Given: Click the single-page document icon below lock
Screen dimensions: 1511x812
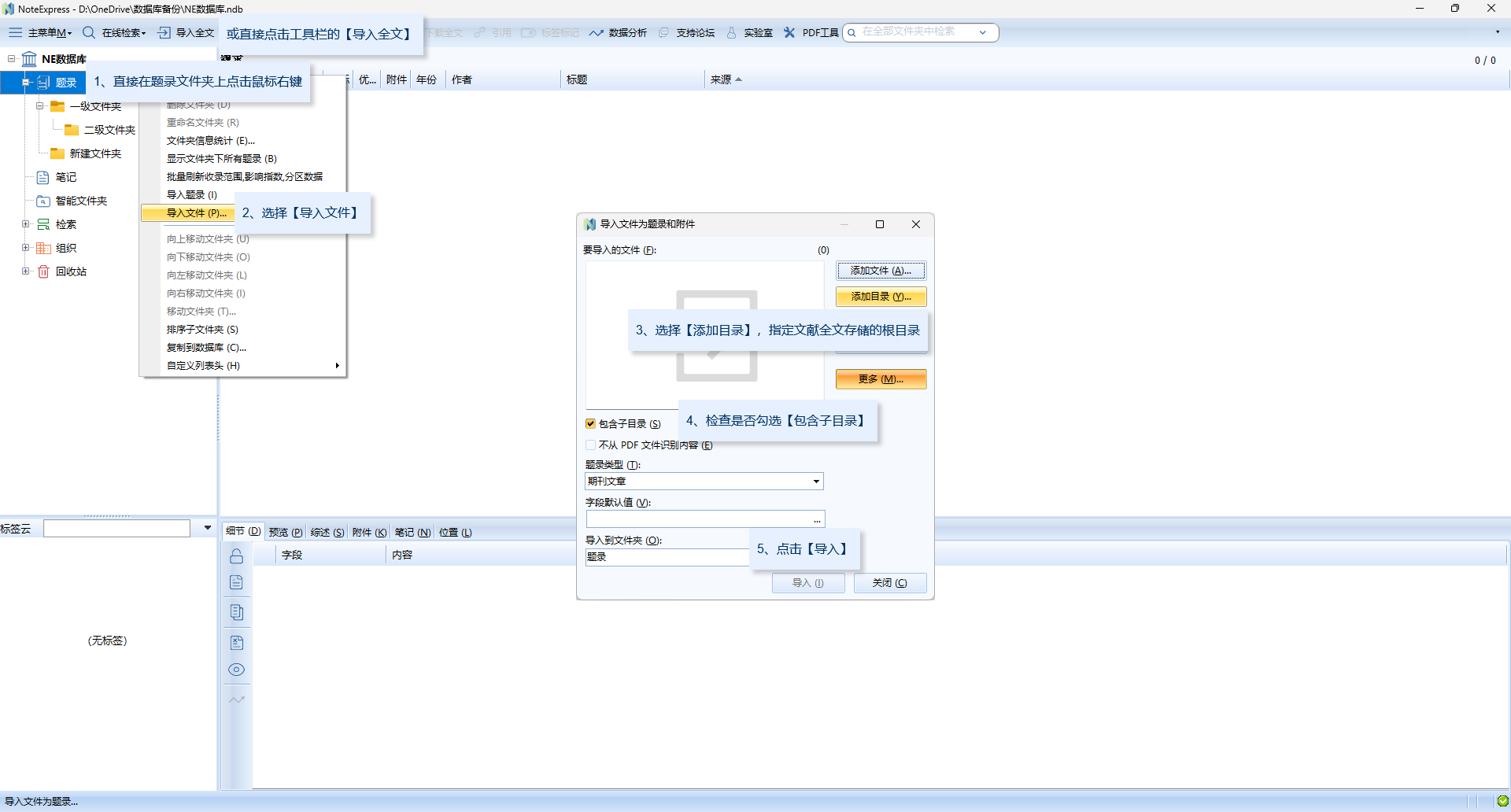Looking at the screenshot, I should point(236,582).
